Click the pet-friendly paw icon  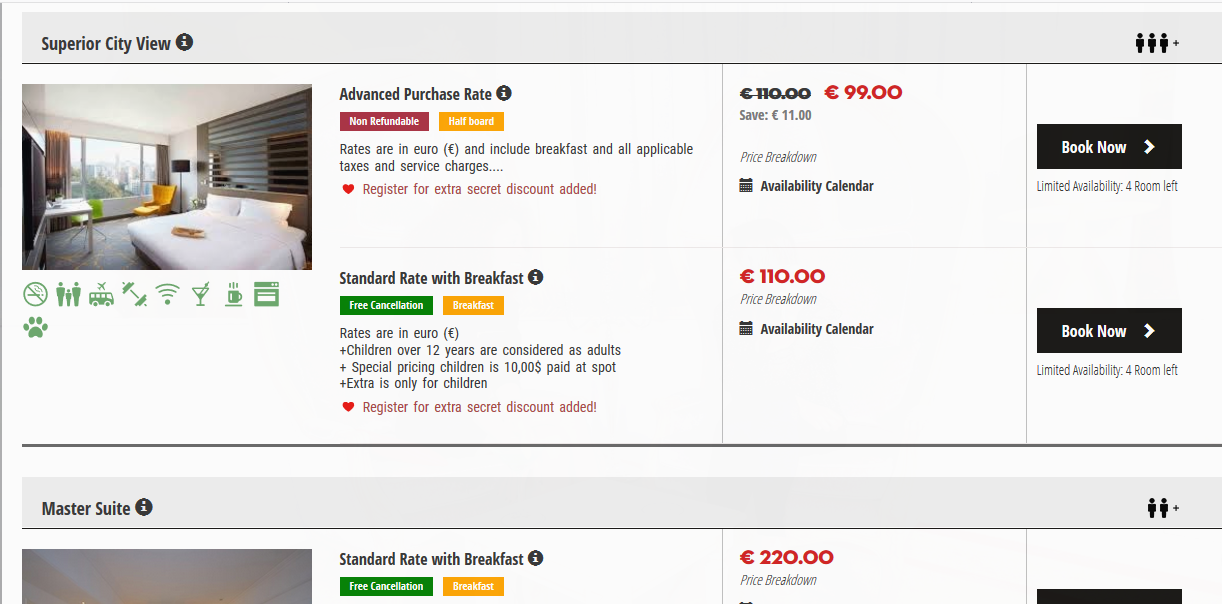click(36, 327)
